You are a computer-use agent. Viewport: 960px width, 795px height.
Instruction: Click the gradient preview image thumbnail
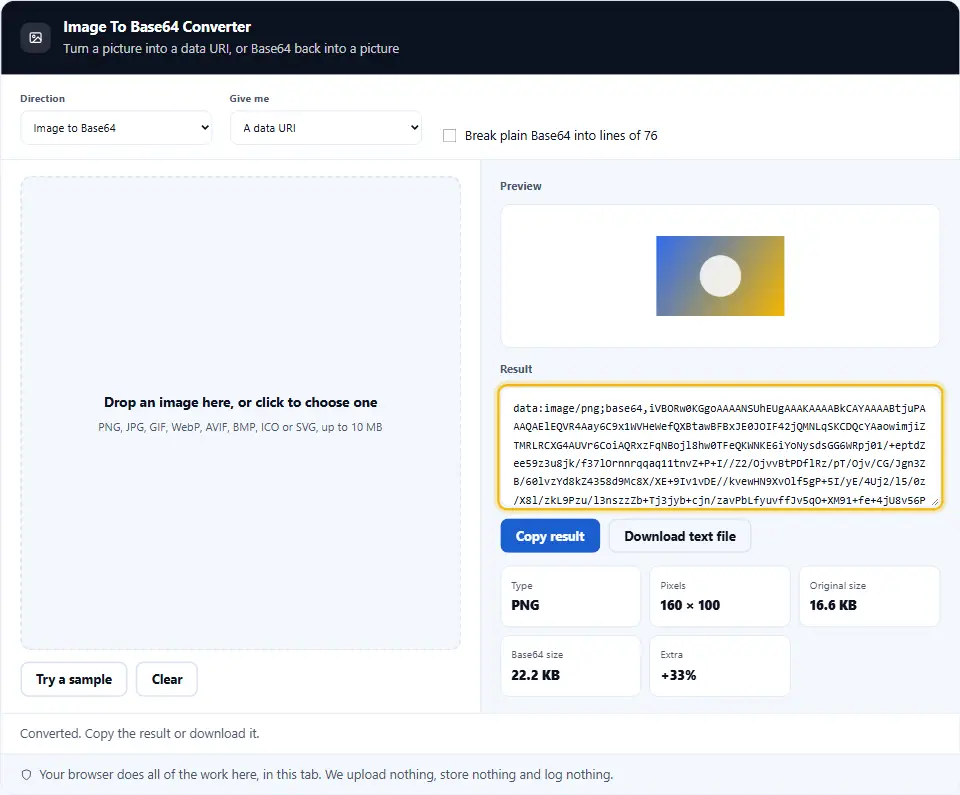click(x=720, y=276)
